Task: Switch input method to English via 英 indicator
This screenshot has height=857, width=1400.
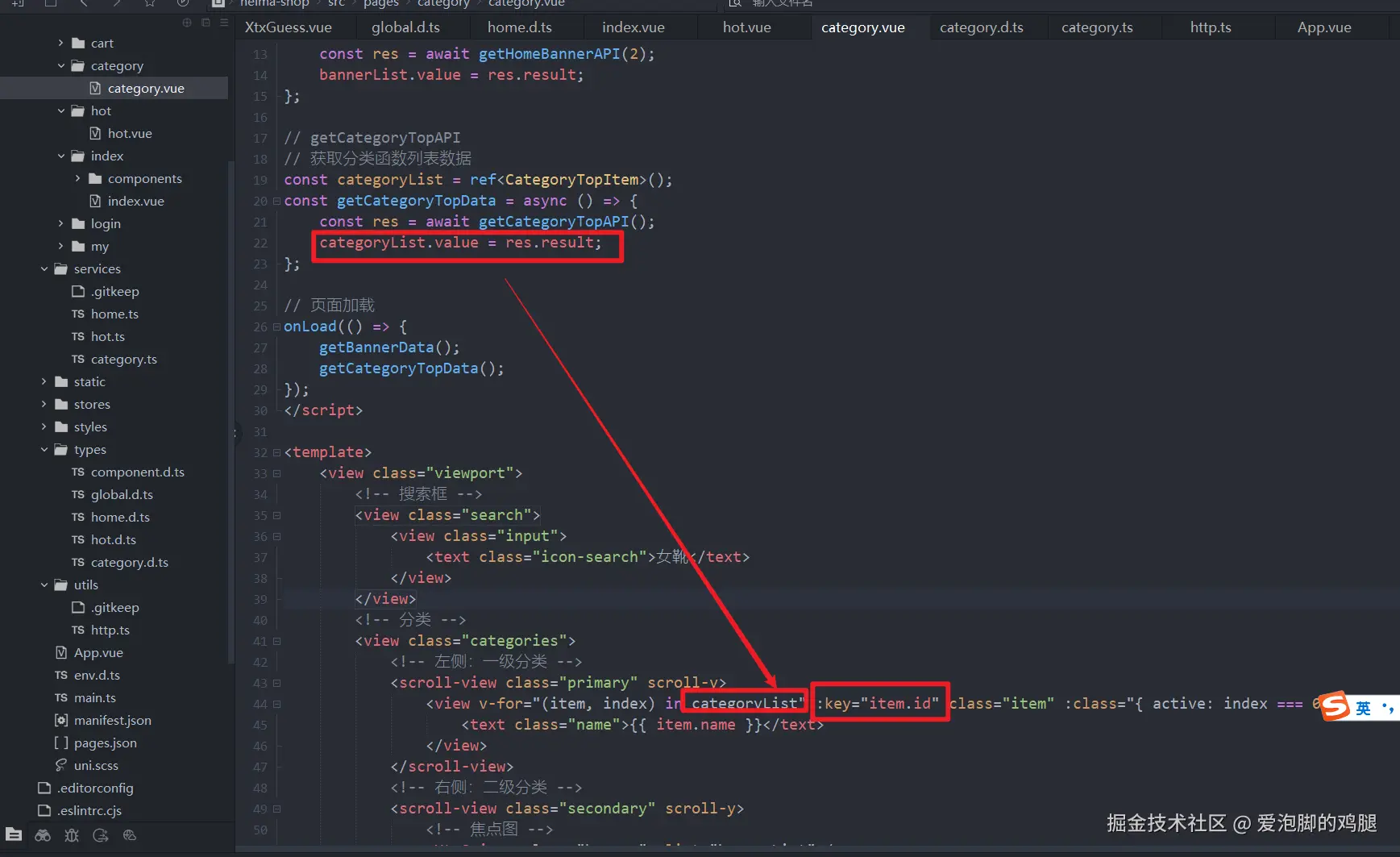Action: (1363, 708)
